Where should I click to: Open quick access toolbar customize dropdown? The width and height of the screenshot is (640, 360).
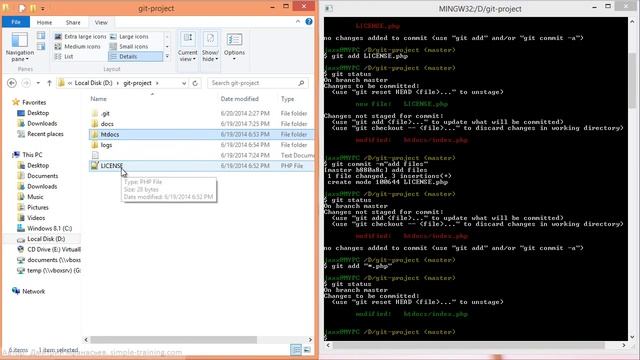(x=42, y=8)
